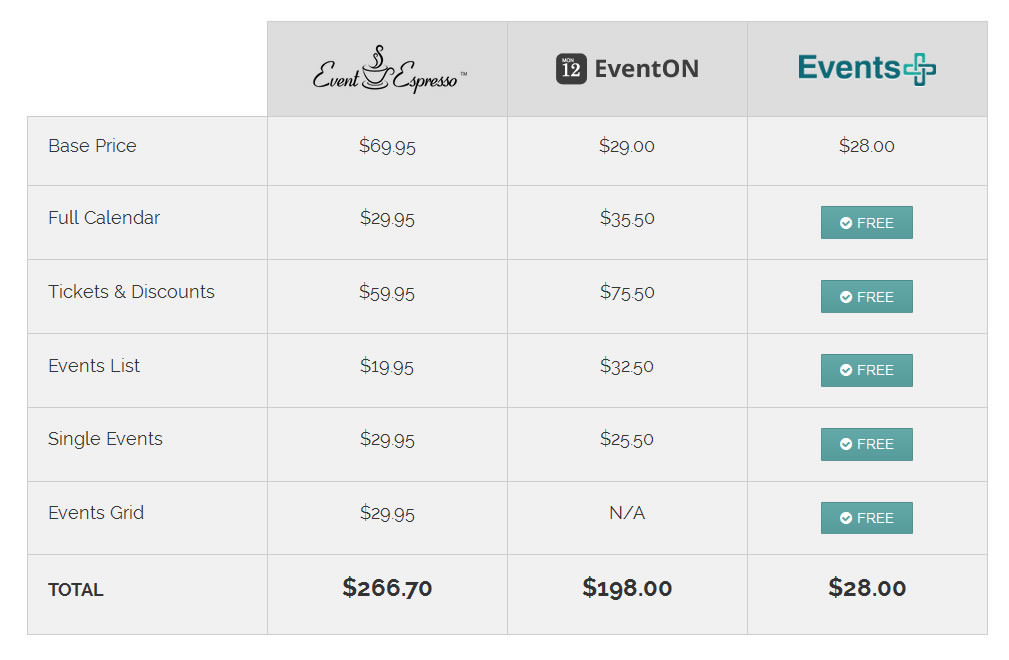Click the N/A cell for EventON

[x=627, y=513]
